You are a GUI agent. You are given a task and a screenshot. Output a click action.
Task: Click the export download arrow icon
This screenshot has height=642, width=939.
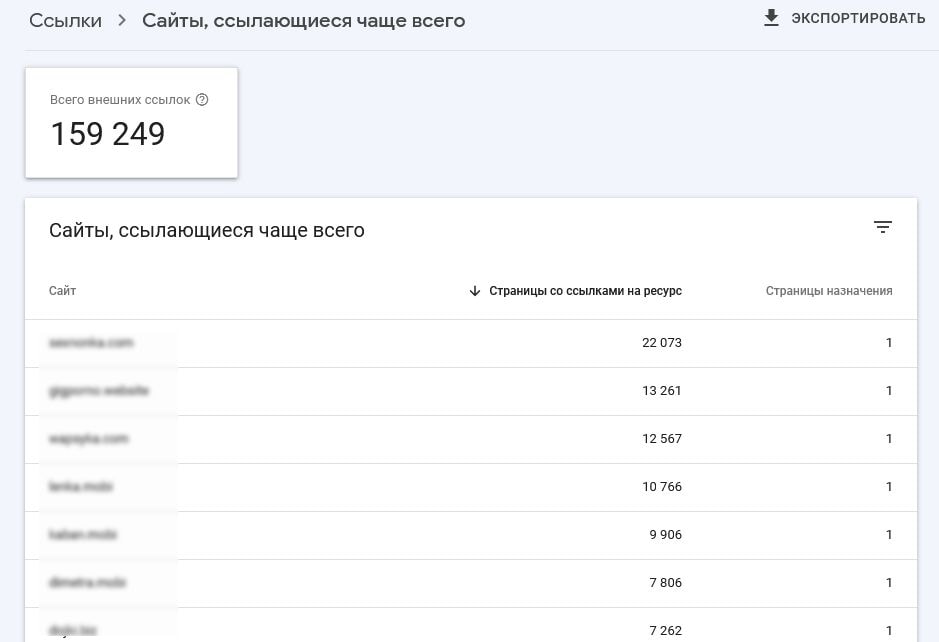[x=771, y=18]
